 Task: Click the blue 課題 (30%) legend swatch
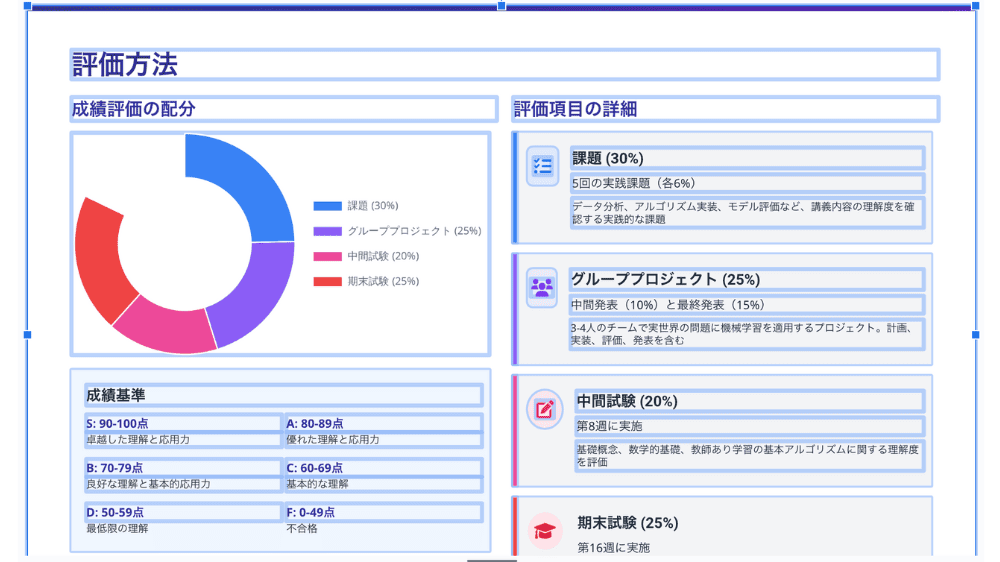[328, 206]
